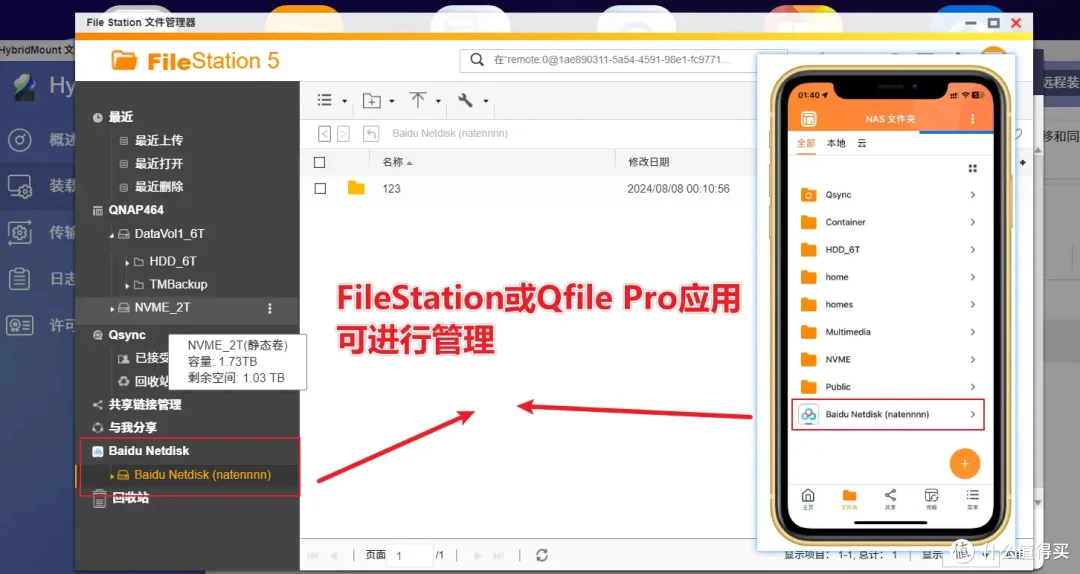Open upload dropdown arrow
The image size is (1080, 574).
tap(438, 101)
